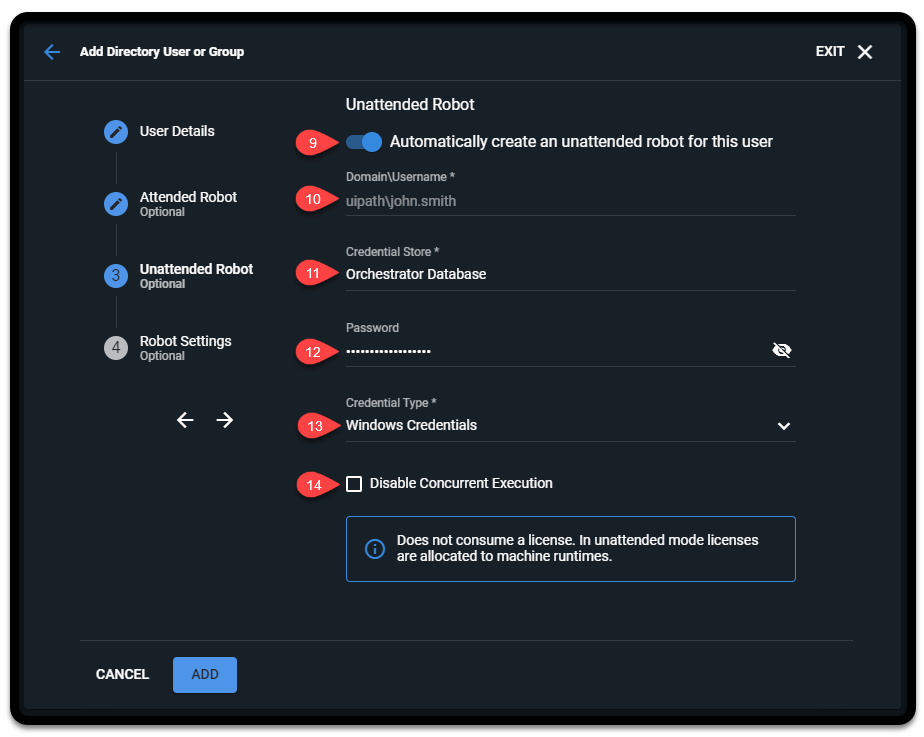Select the Unattended Robot step label
The image size is (924, 737).
click(196, 268)
